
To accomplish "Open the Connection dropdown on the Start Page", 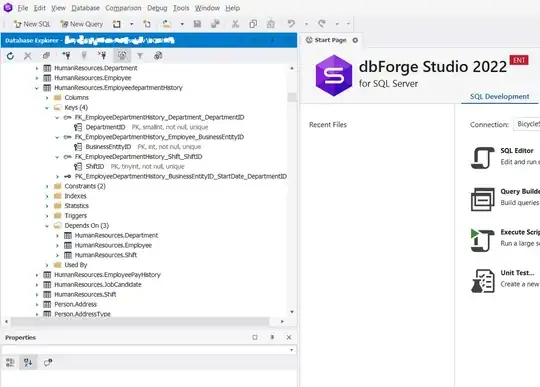I will pos(527,124).
